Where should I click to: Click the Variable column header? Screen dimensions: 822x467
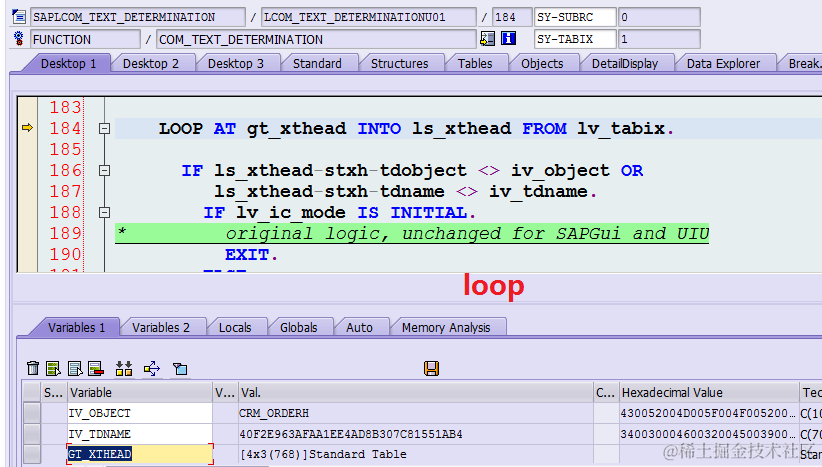click(140, 393)
